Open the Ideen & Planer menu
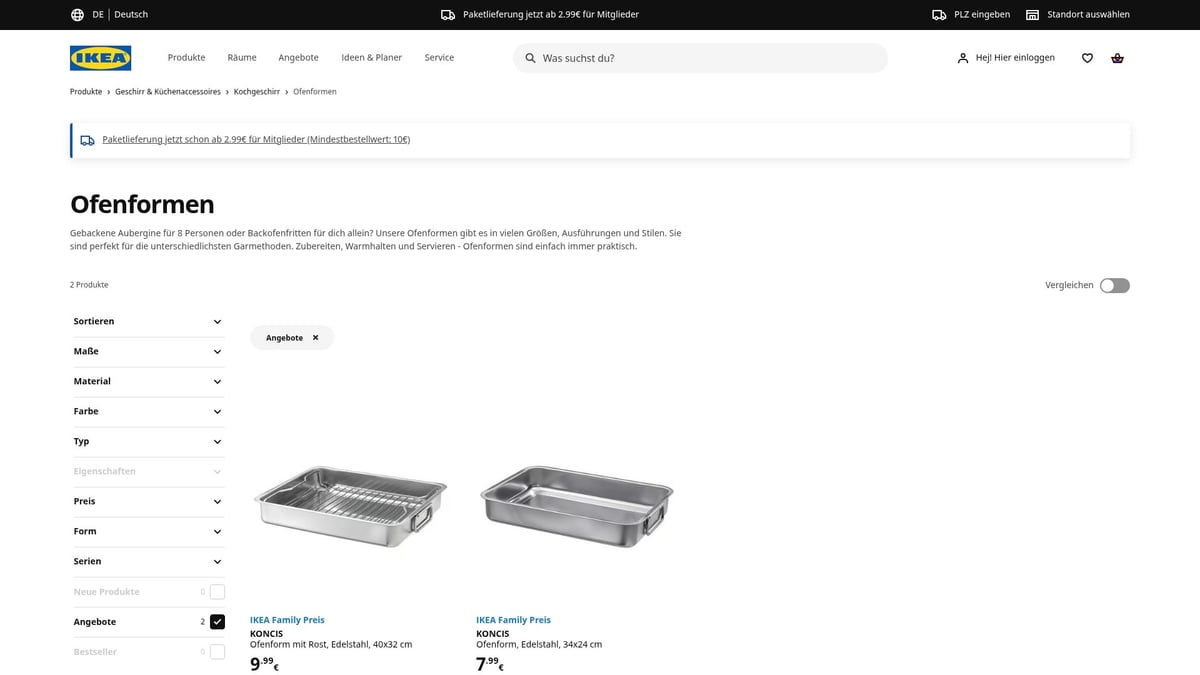The height and width of the screenshot is (675, 1200). (371, 58)
